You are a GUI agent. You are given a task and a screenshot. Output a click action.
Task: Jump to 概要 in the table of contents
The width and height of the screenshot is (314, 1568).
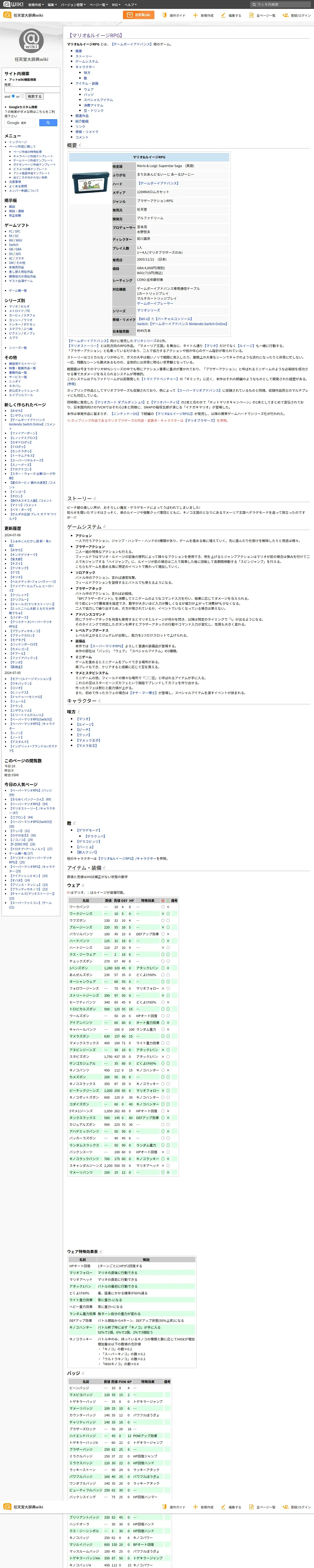coord(79,51)
